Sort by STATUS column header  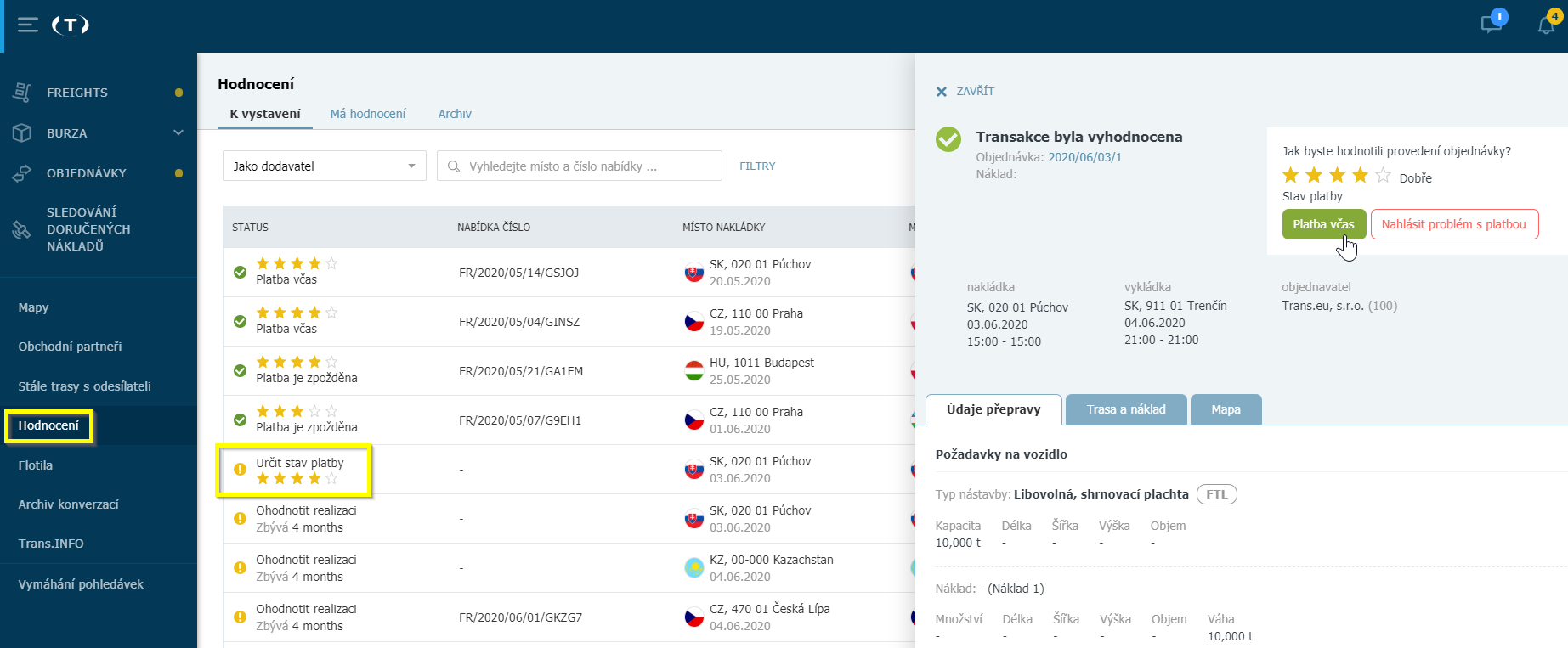point(251,228)
